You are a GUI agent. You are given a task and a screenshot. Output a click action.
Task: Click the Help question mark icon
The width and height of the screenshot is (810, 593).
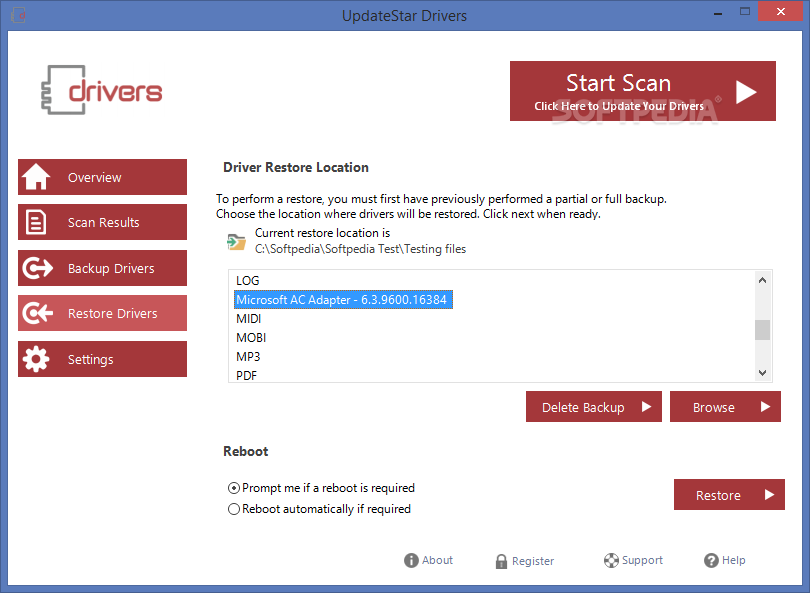point(711,560)
